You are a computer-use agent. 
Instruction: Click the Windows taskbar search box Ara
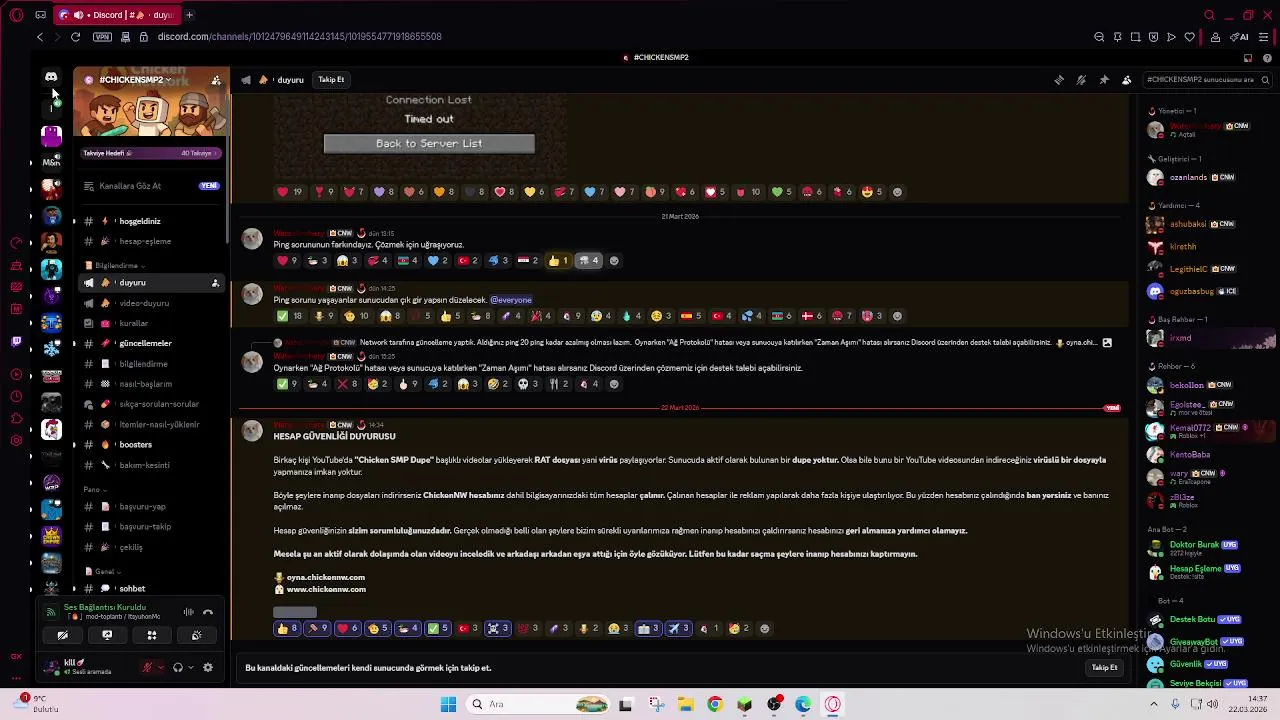[x=539, y=704]
